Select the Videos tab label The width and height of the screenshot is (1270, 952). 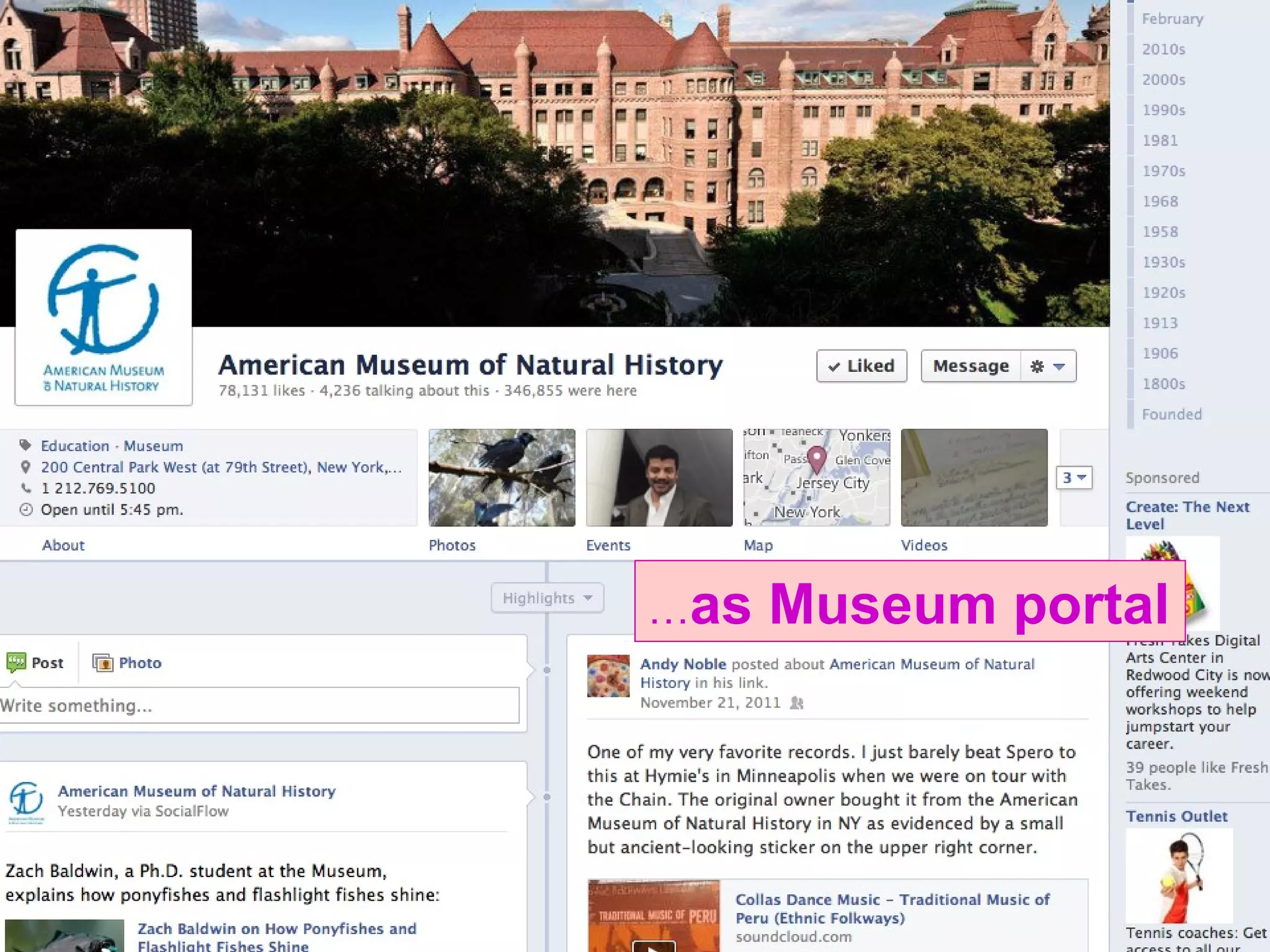click(924, 545)
